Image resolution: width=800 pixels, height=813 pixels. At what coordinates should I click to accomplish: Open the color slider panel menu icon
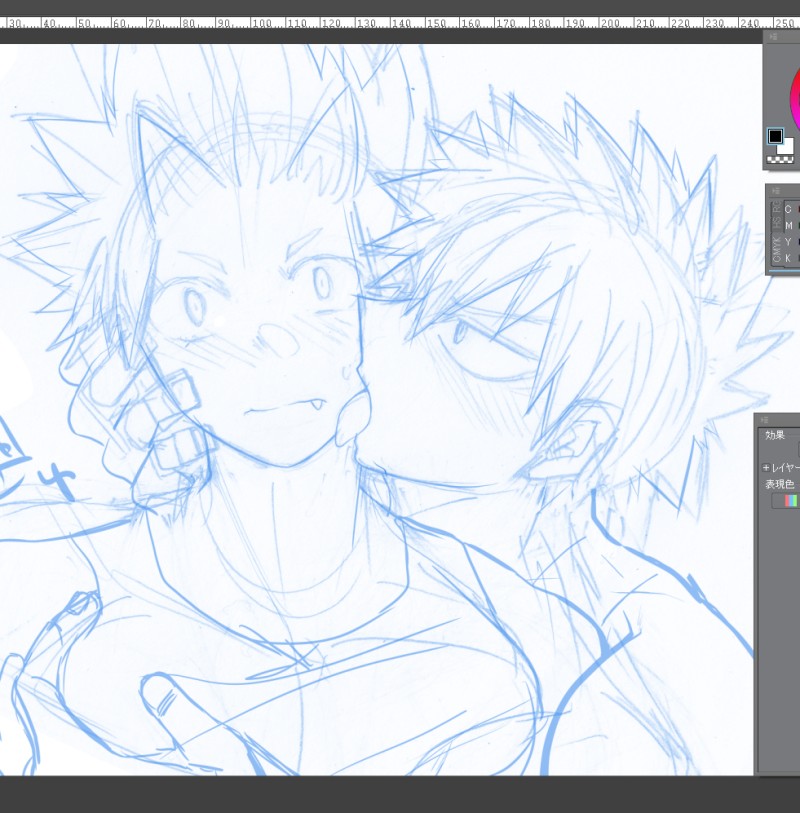click(x=776, y=191)
